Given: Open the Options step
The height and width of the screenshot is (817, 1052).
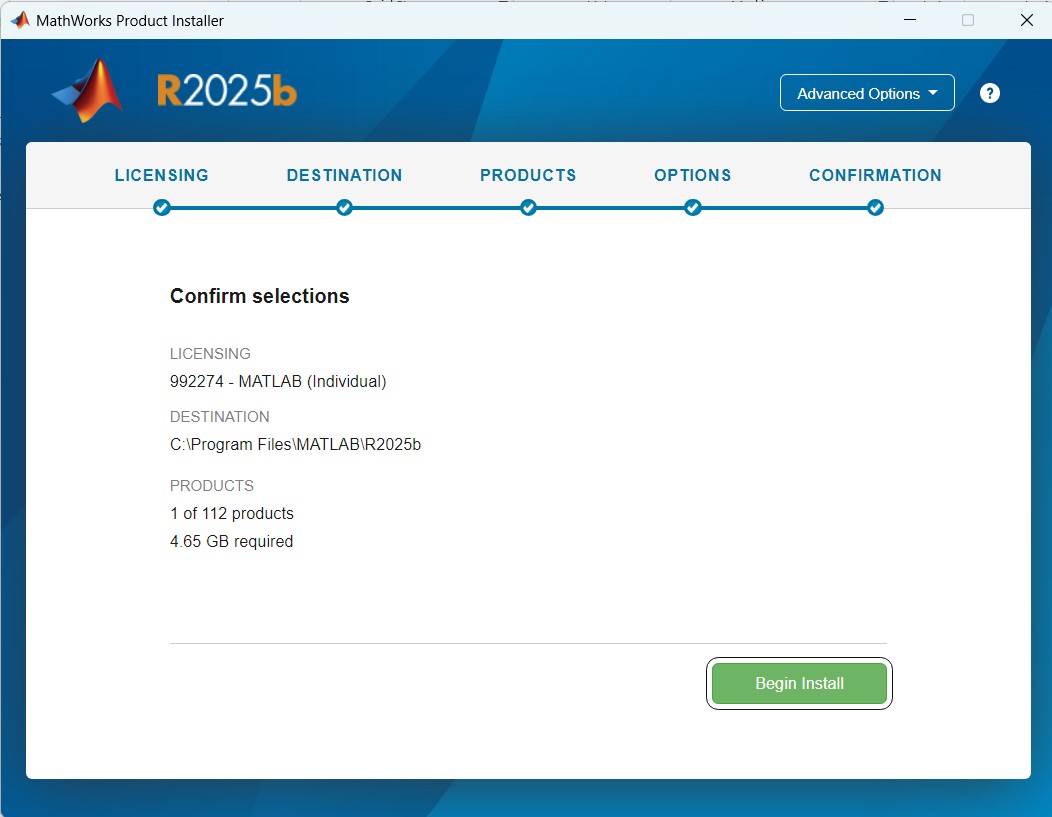Looking at the screenshot, I should 692,175.
